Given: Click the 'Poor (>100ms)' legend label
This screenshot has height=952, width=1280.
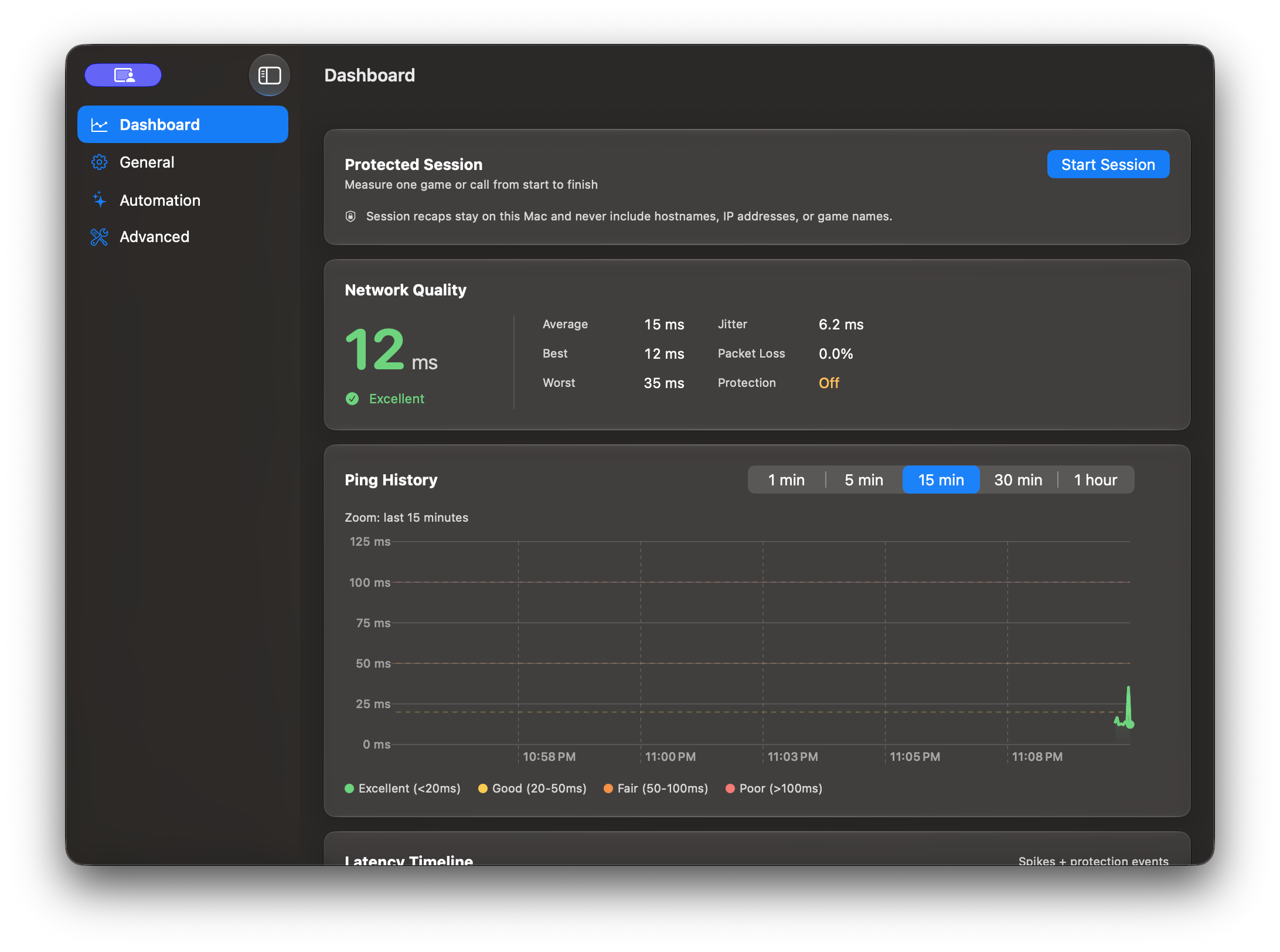Looking at the screenshot, I should point(781,788).
